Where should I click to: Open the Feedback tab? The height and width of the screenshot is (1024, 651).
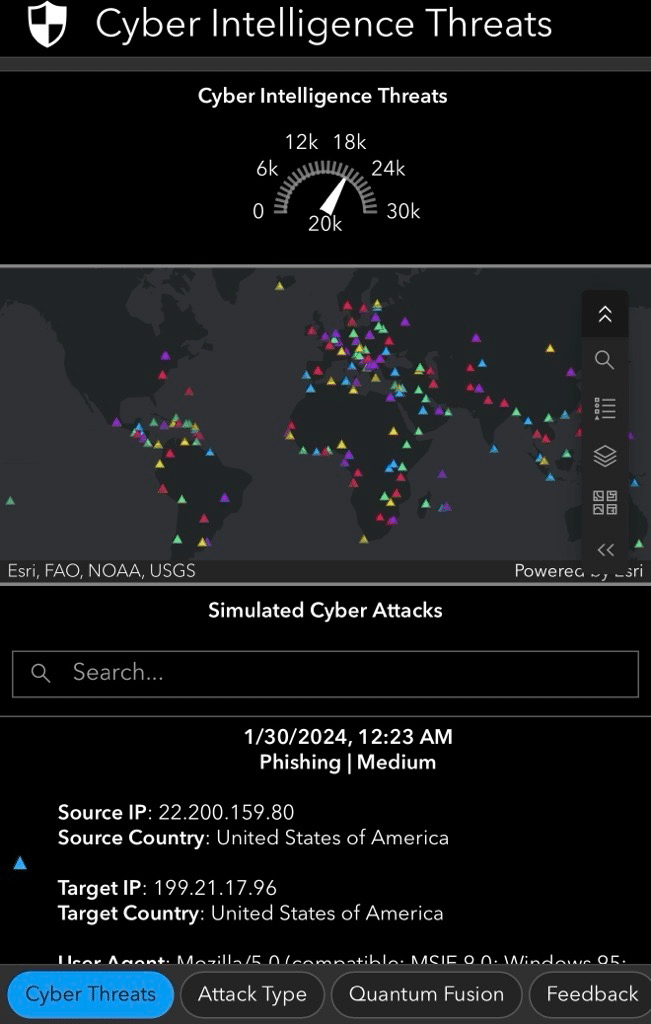tap(591, 994)
